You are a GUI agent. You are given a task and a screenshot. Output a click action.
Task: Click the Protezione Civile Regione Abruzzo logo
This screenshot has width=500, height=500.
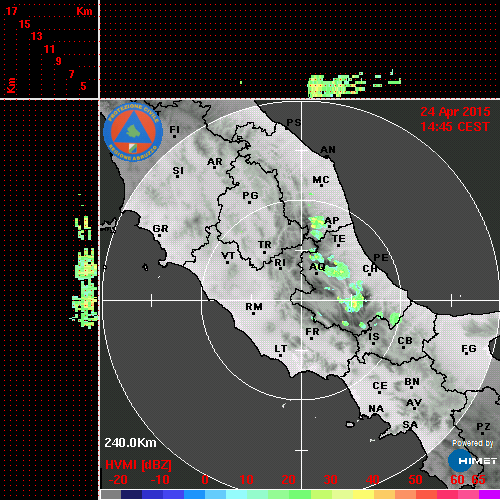pos(133,132)
